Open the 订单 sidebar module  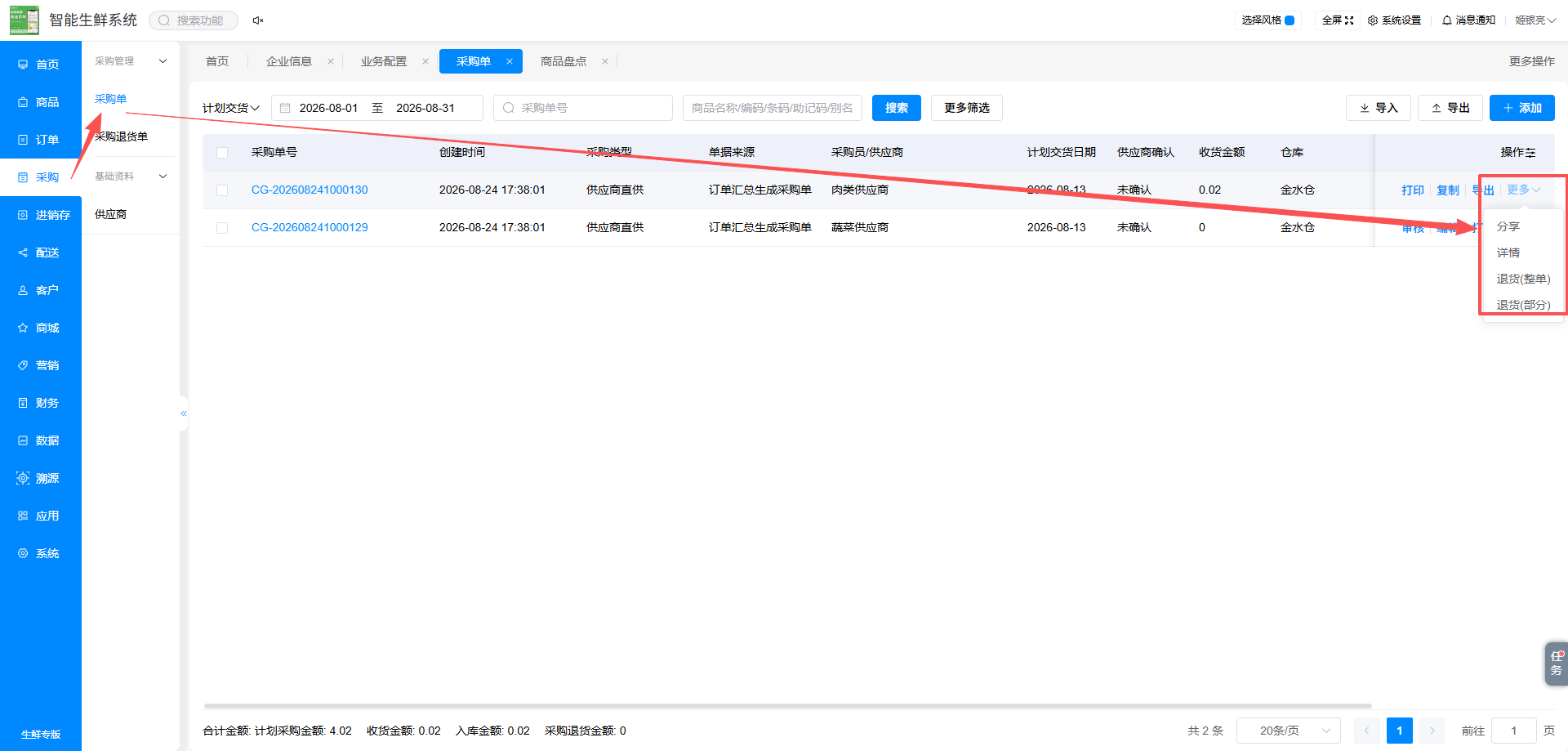(40, 140)
